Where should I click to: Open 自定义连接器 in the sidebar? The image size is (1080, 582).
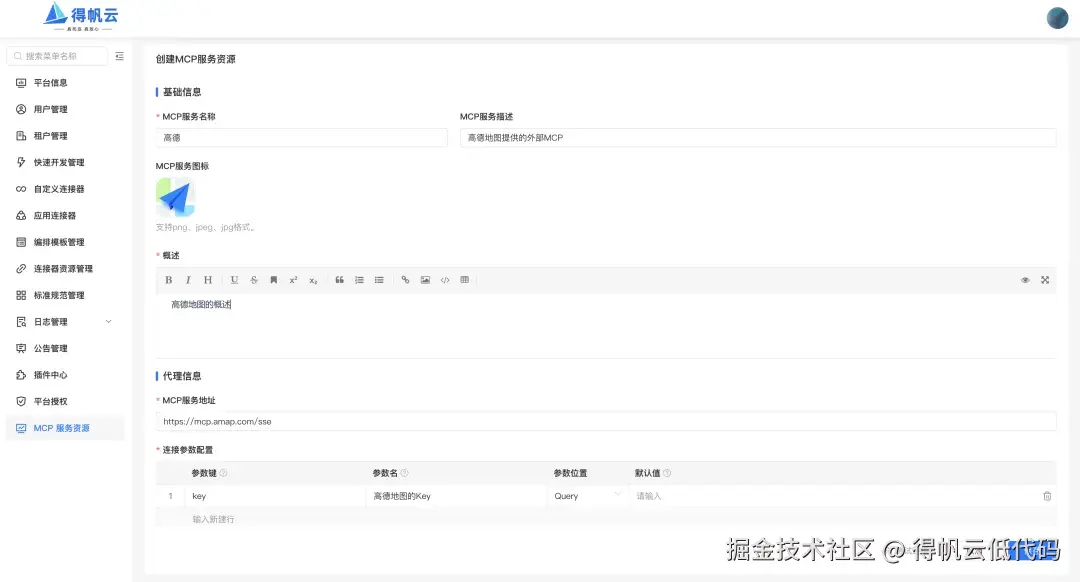coord(65,189)
